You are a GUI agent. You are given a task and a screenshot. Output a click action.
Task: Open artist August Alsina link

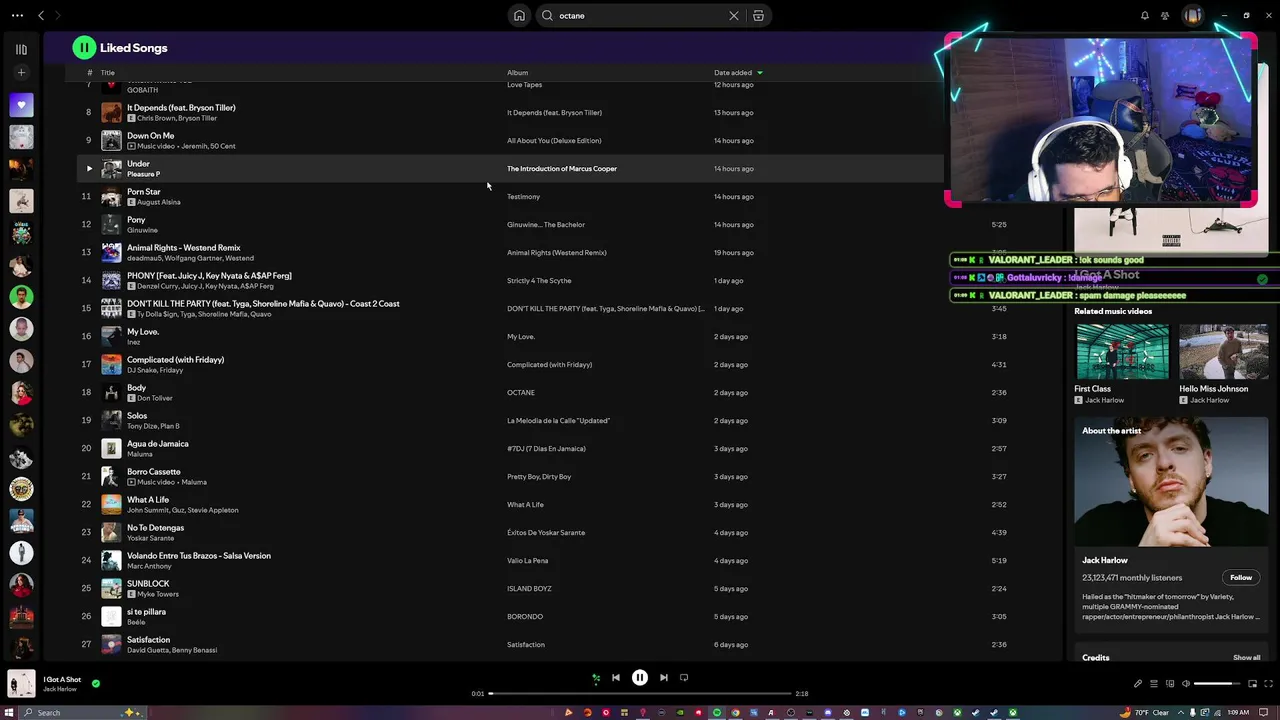click(x=158, y=202)
